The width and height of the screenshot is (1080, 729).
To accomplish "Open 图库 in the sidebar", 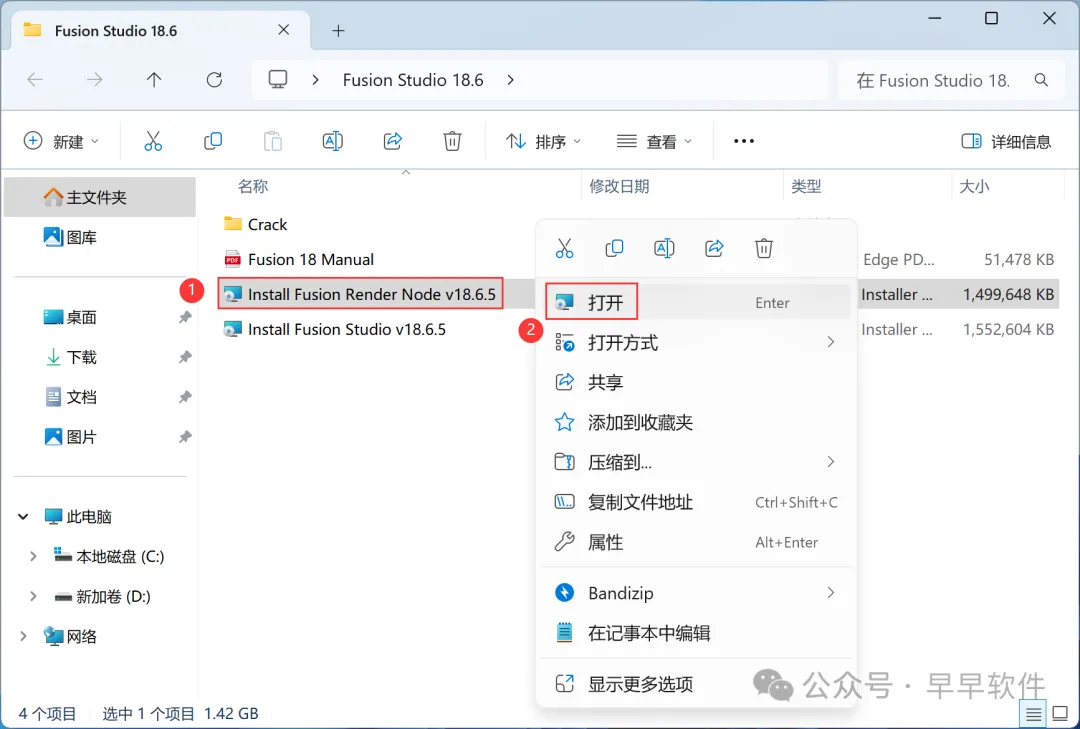I will click(x=70, y=237).
